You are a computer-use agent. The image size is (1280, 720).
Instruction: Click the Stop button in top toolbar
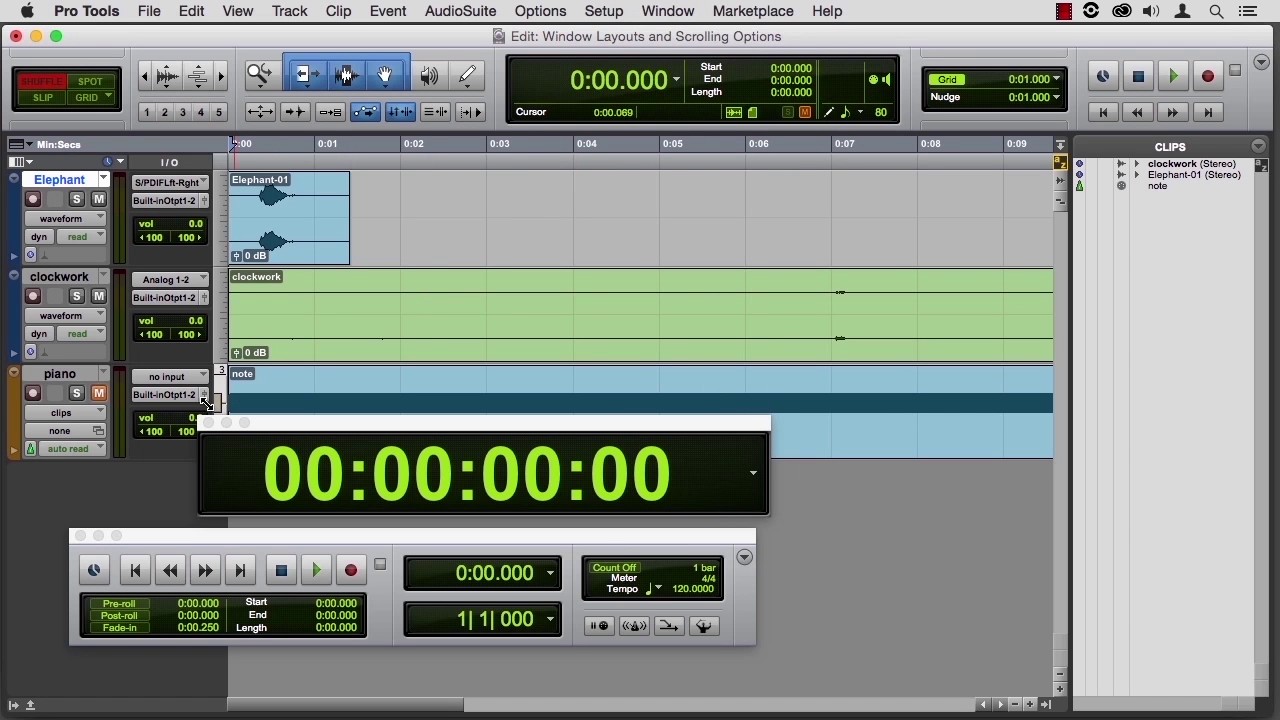pos(1138,76)
